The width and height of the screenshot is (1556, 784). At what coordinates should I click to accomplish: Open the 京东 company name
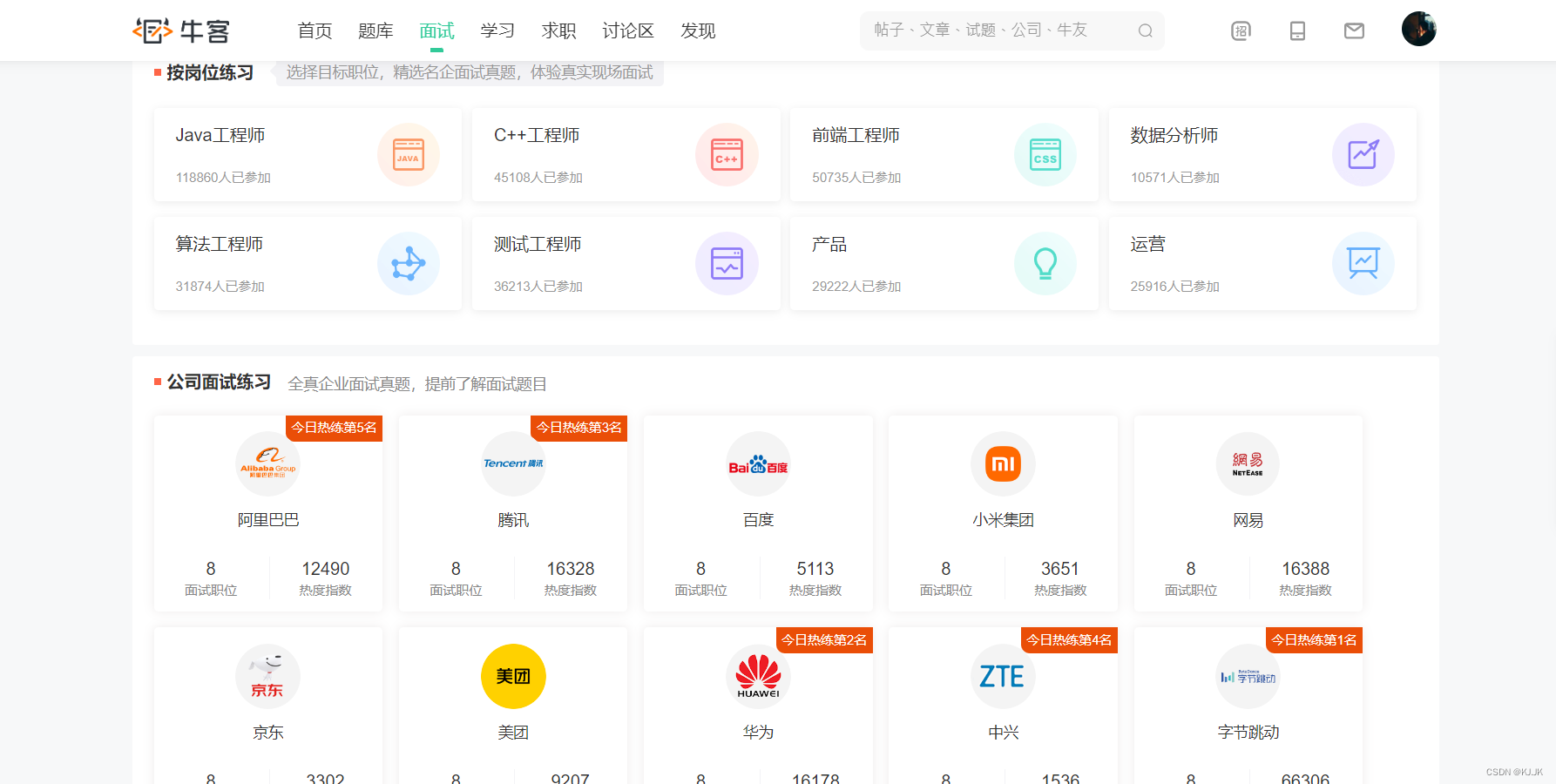point(268,733)
